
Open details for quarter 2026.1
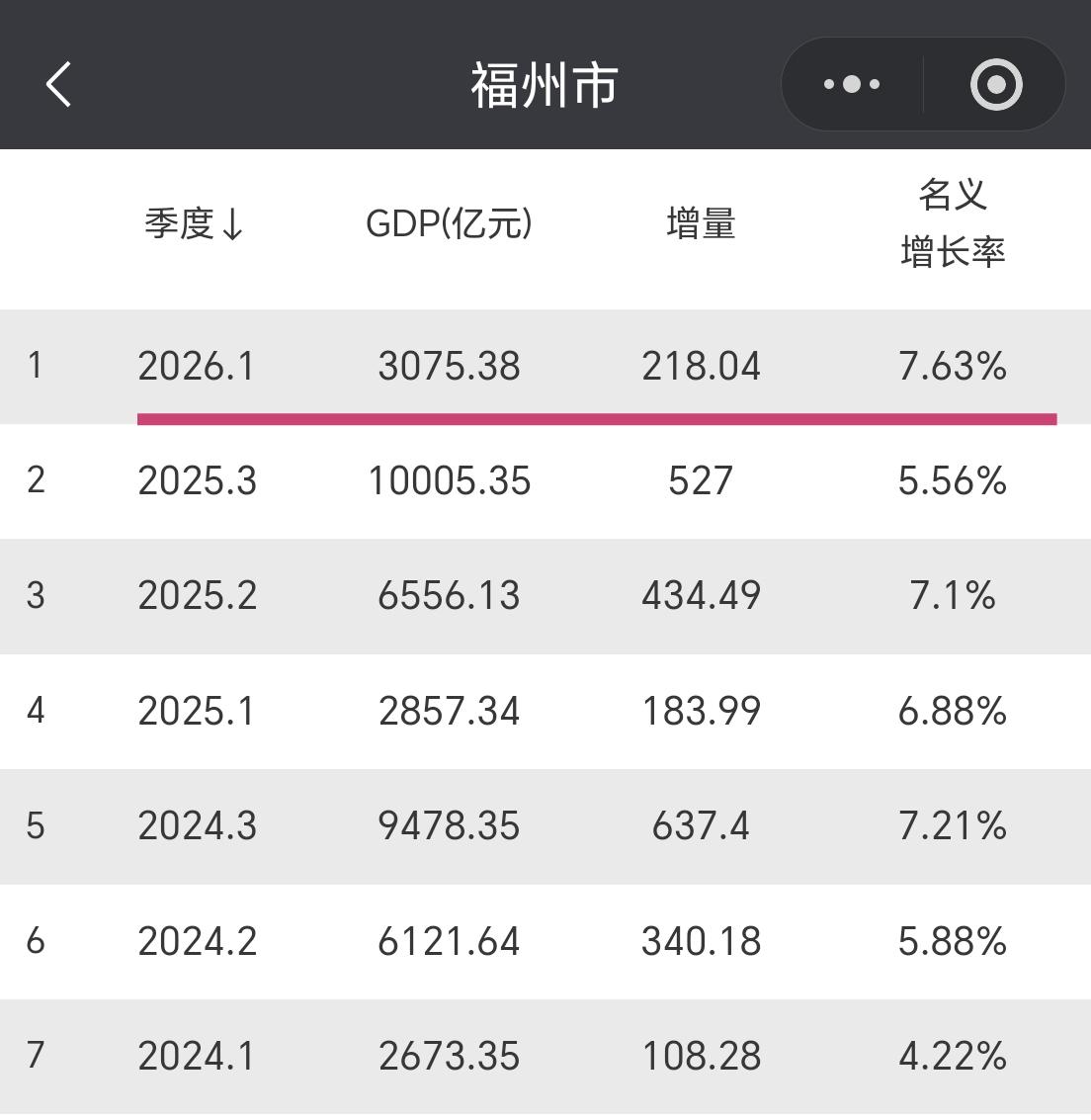click(198, 367)
